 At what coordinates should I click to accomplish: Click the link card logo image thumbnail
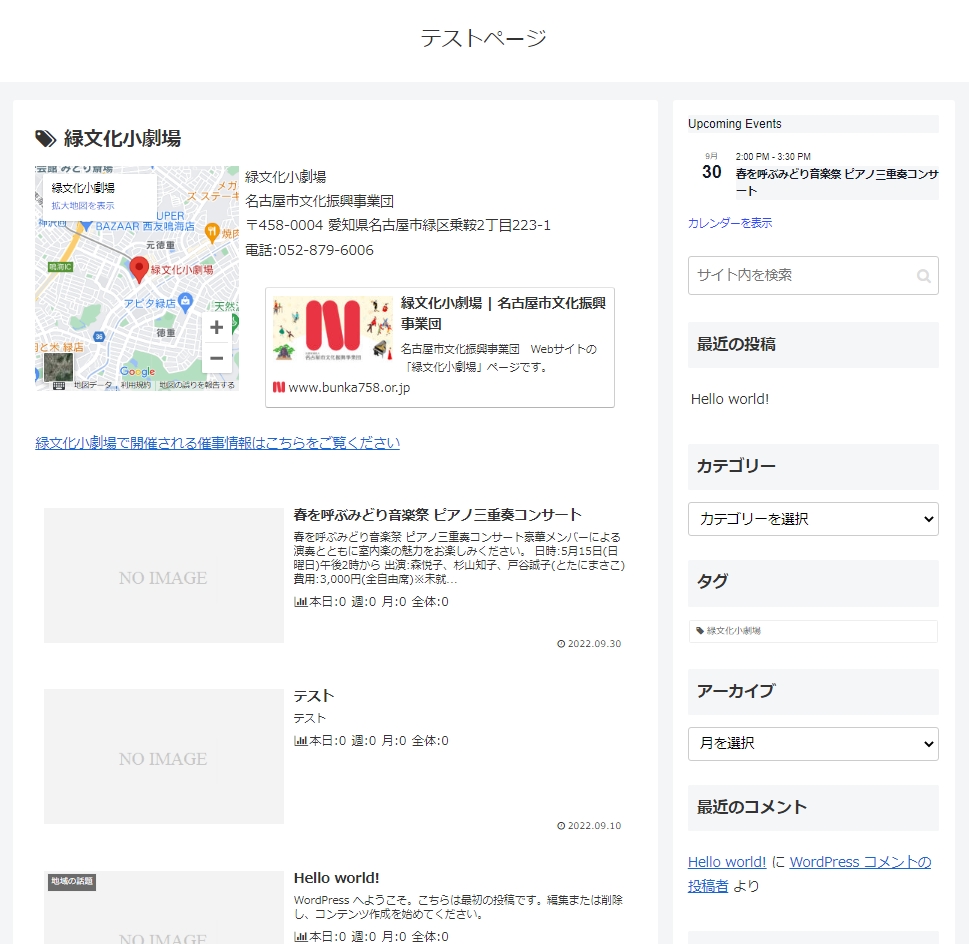(x=333, y=327)
